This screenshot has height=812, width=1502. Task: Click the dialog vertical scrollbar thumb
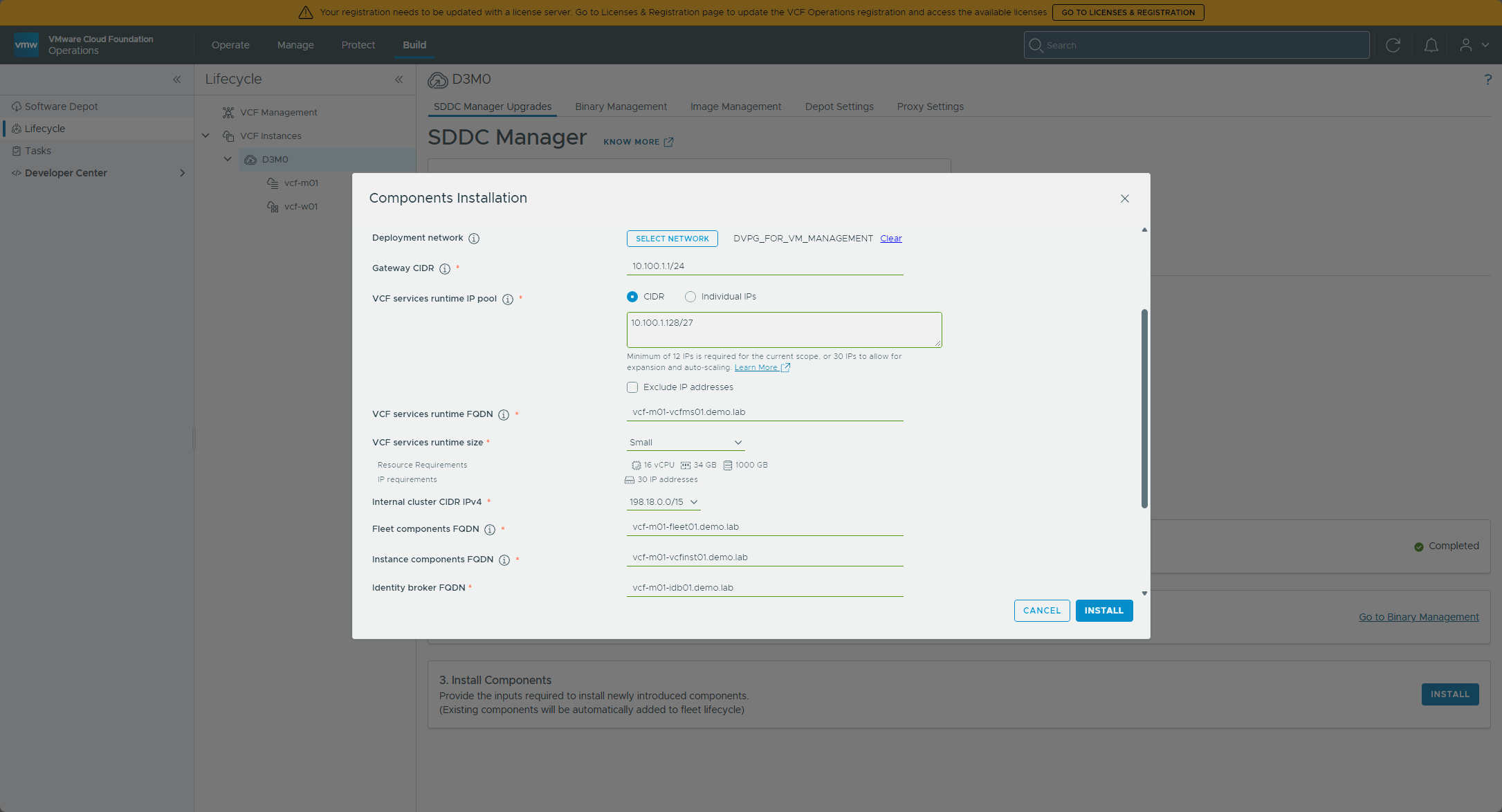(x=1144, y=408)
